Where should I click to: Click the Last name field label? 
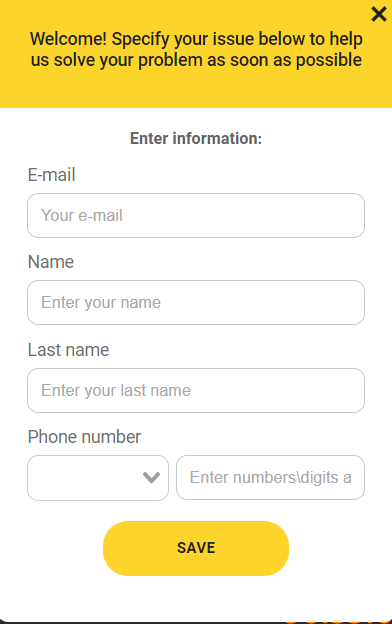(x=68, y=350)
